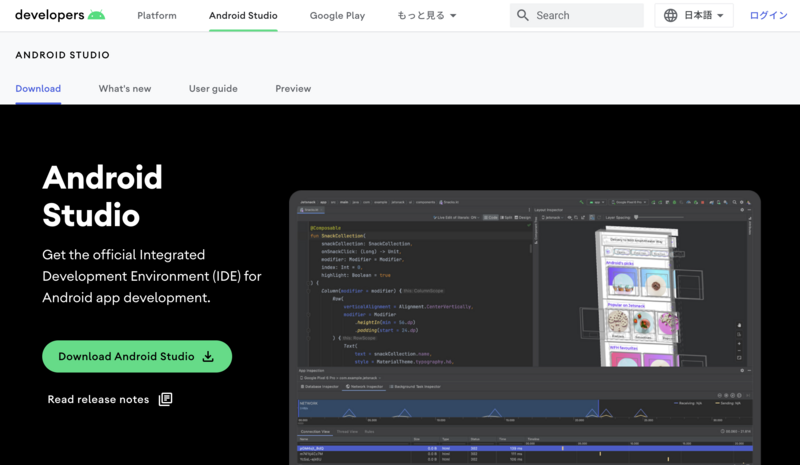Click the ログイン link
This screenshot has width=800, height=465.
coord(768,15)
